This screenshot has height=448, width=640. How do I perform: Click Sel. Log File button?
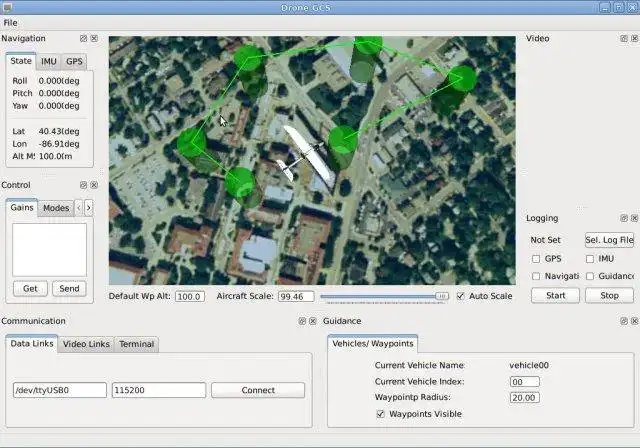[609, 240]
